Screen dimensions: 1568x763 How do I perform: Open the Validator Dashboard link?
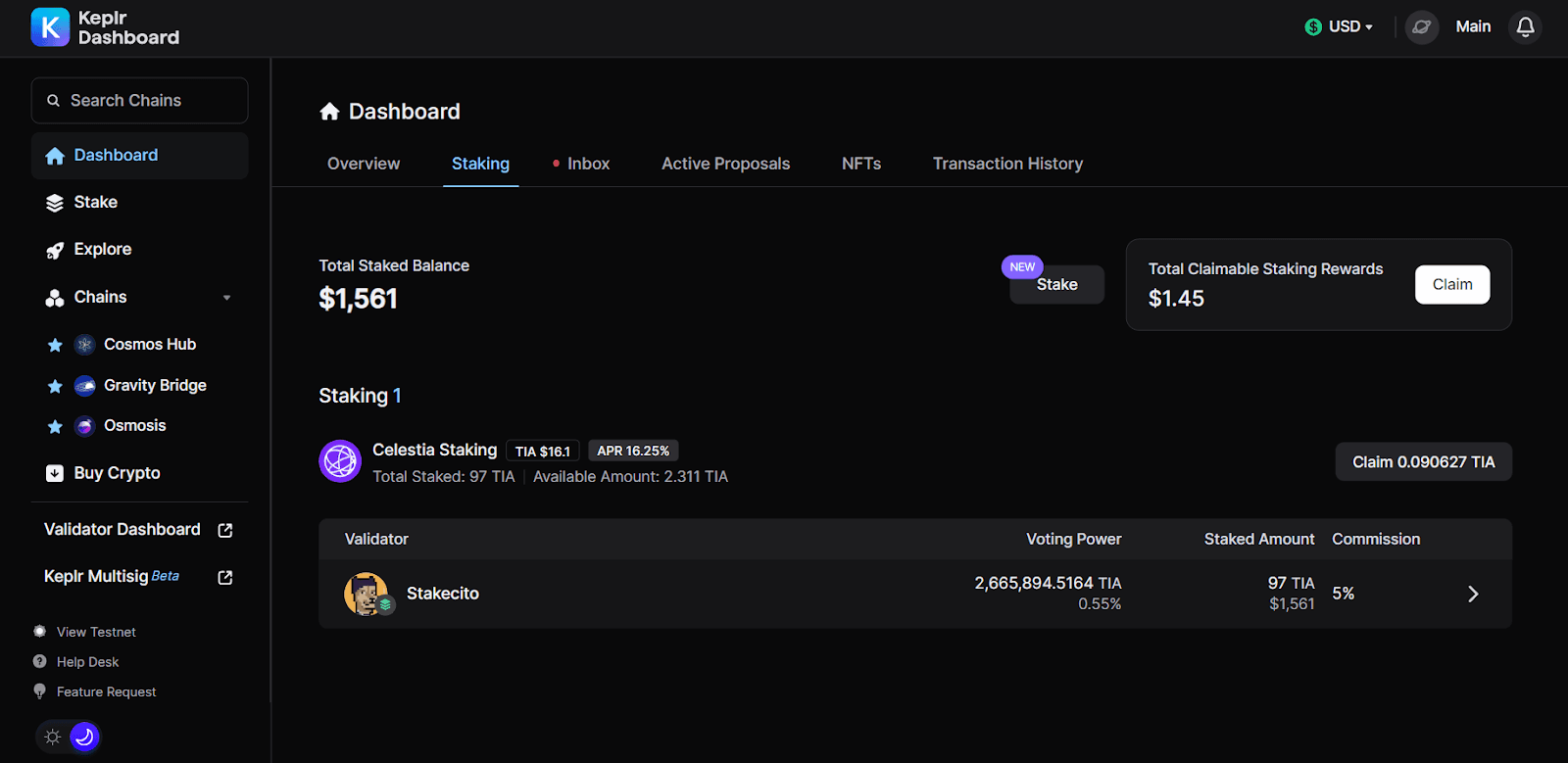pyautogui.click(x=122, y=530)
